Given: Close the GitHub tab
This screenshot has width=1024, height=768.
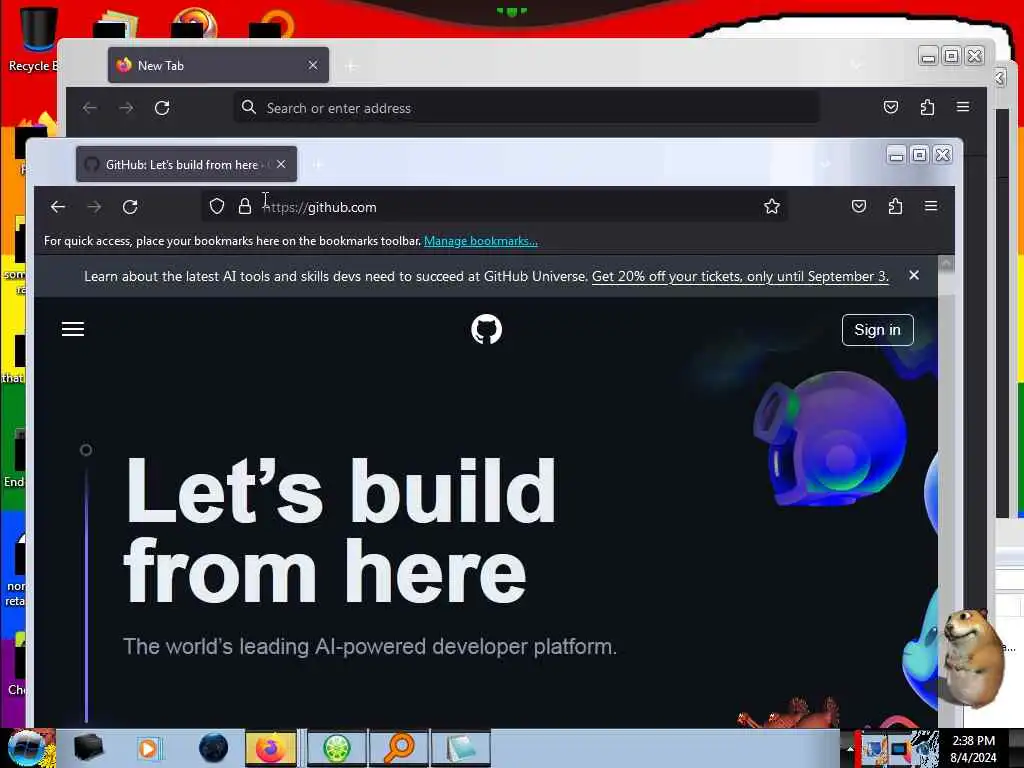Looking at the screenshot, I should [281, 165].
